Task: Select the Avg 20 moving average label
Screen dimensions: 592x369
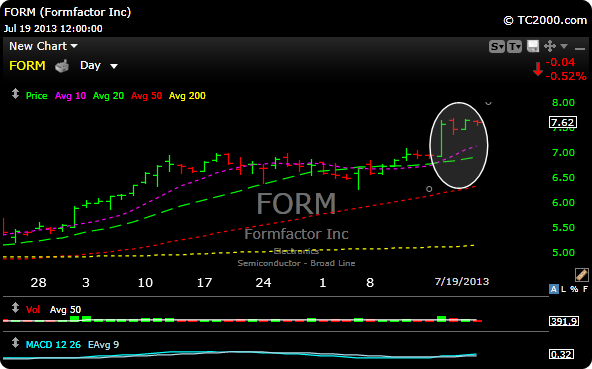Action: tap(108, 96)
